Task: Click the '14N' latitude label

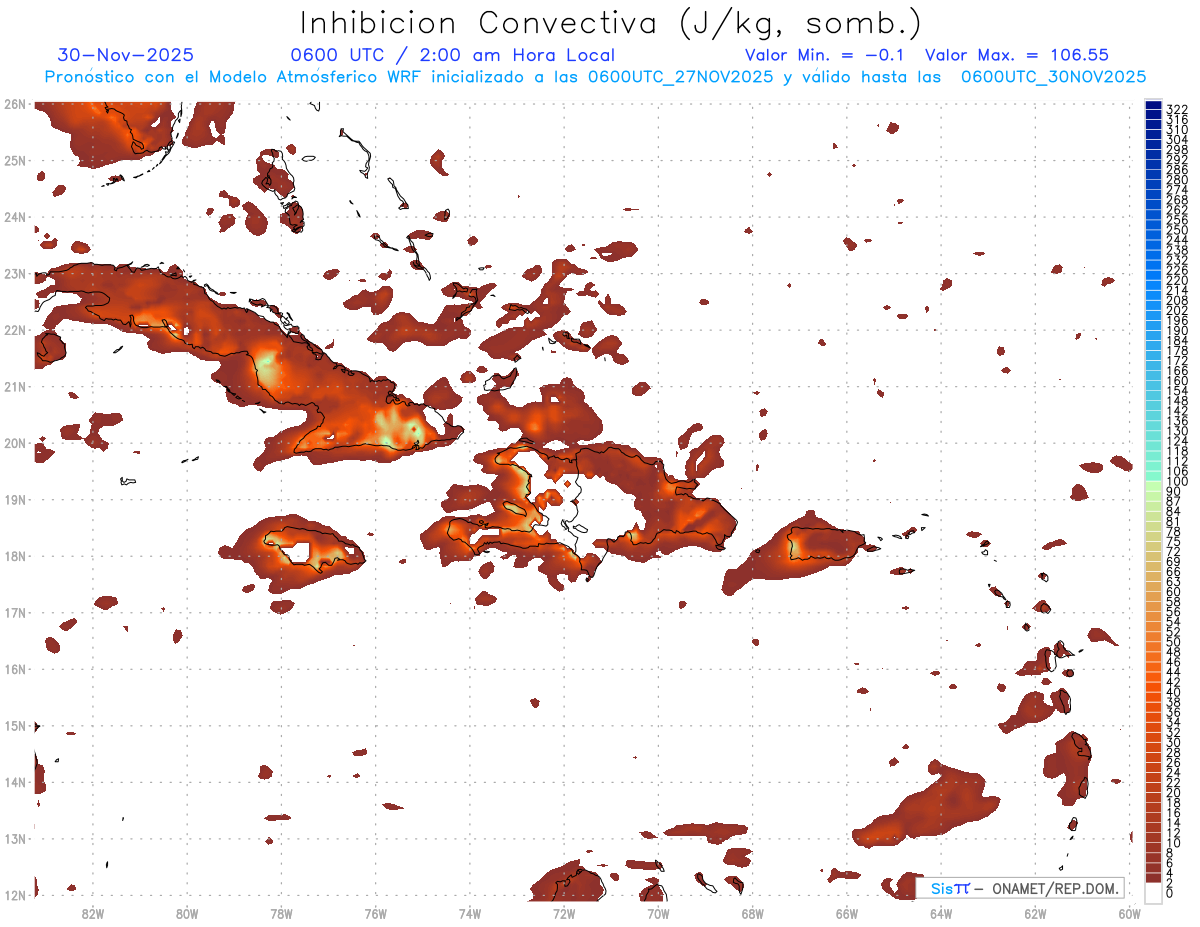Action: coord(14,782)
